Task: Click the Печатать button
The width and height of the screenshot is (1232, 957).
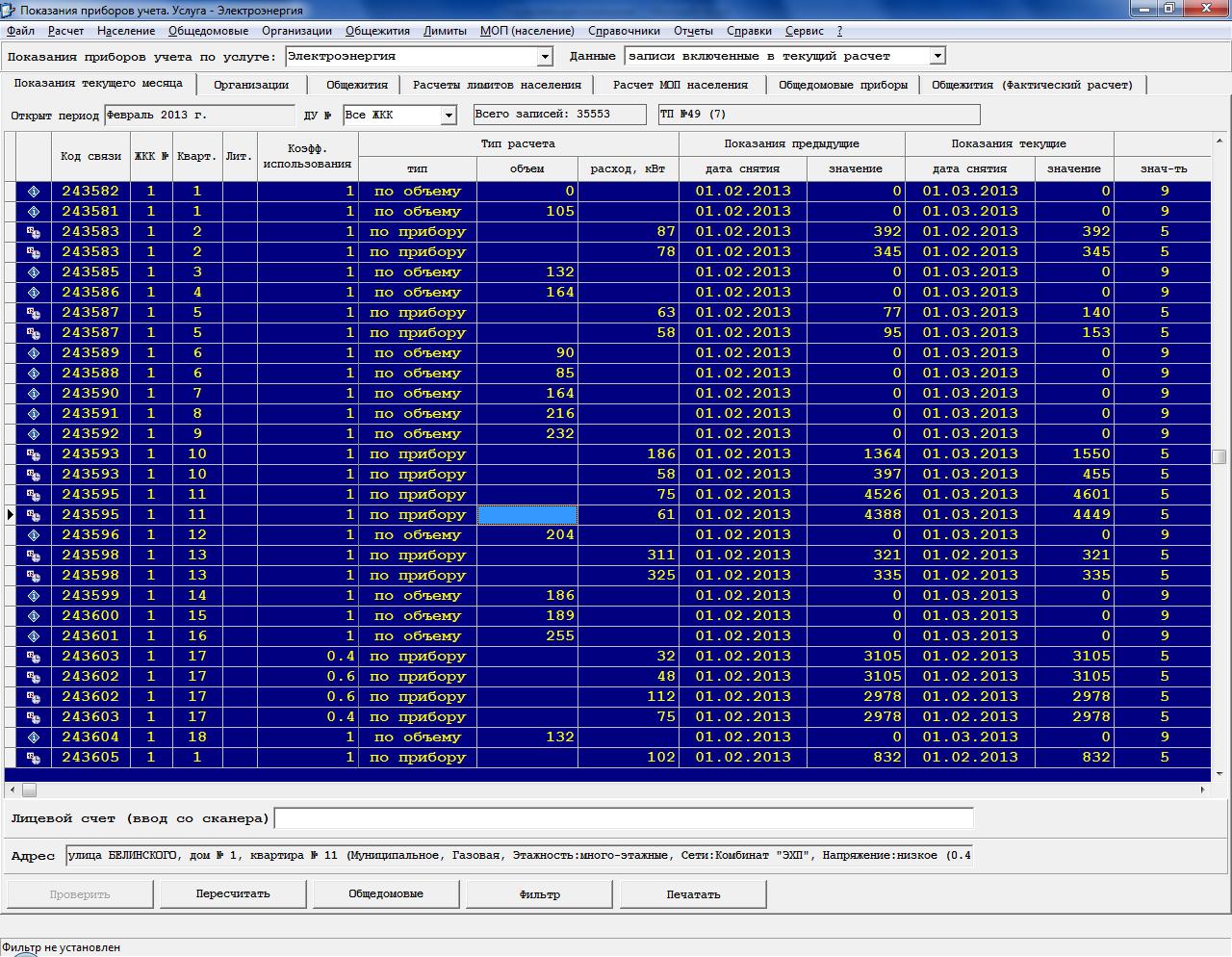Action: (x=694, y=893)
